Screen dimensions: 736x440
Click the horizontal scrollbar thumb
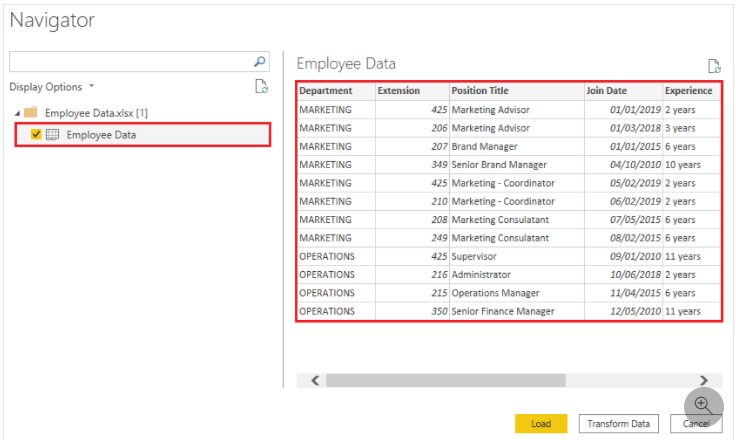[446, 380]
